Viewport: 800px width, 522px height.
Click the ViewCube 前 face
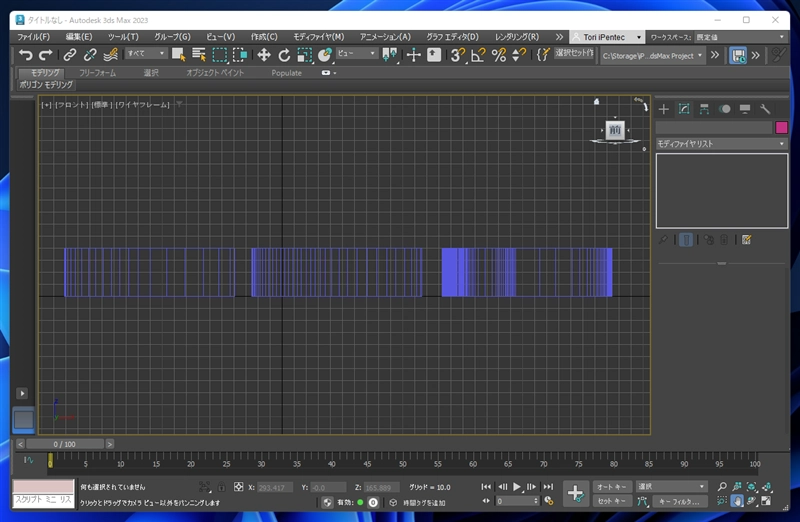coord(615,130)
